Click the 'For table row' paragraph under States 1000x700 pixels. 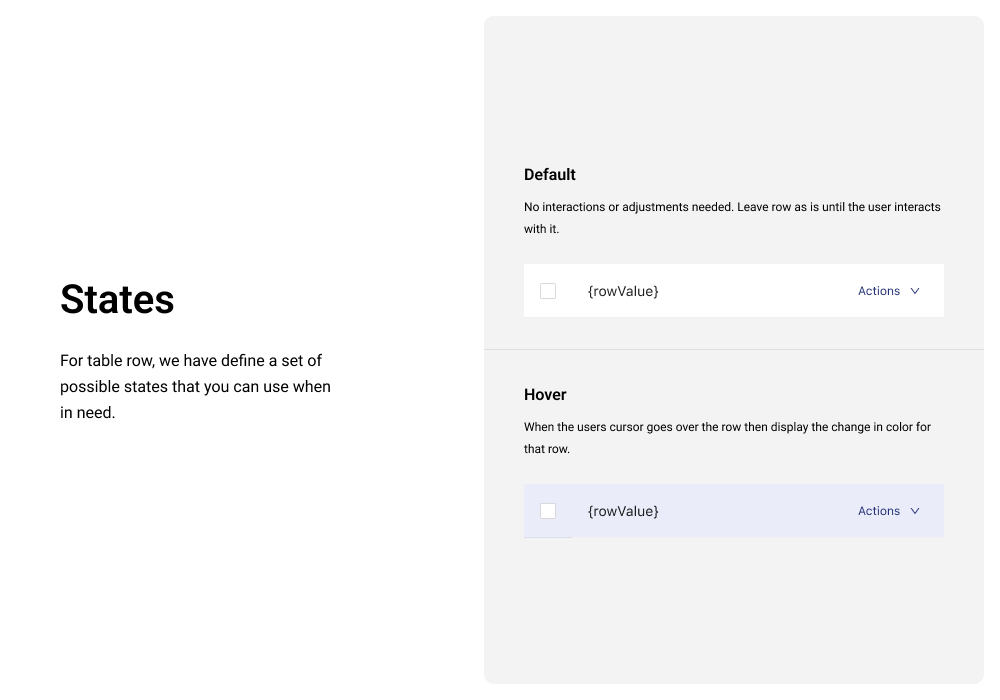click(195, 386)
